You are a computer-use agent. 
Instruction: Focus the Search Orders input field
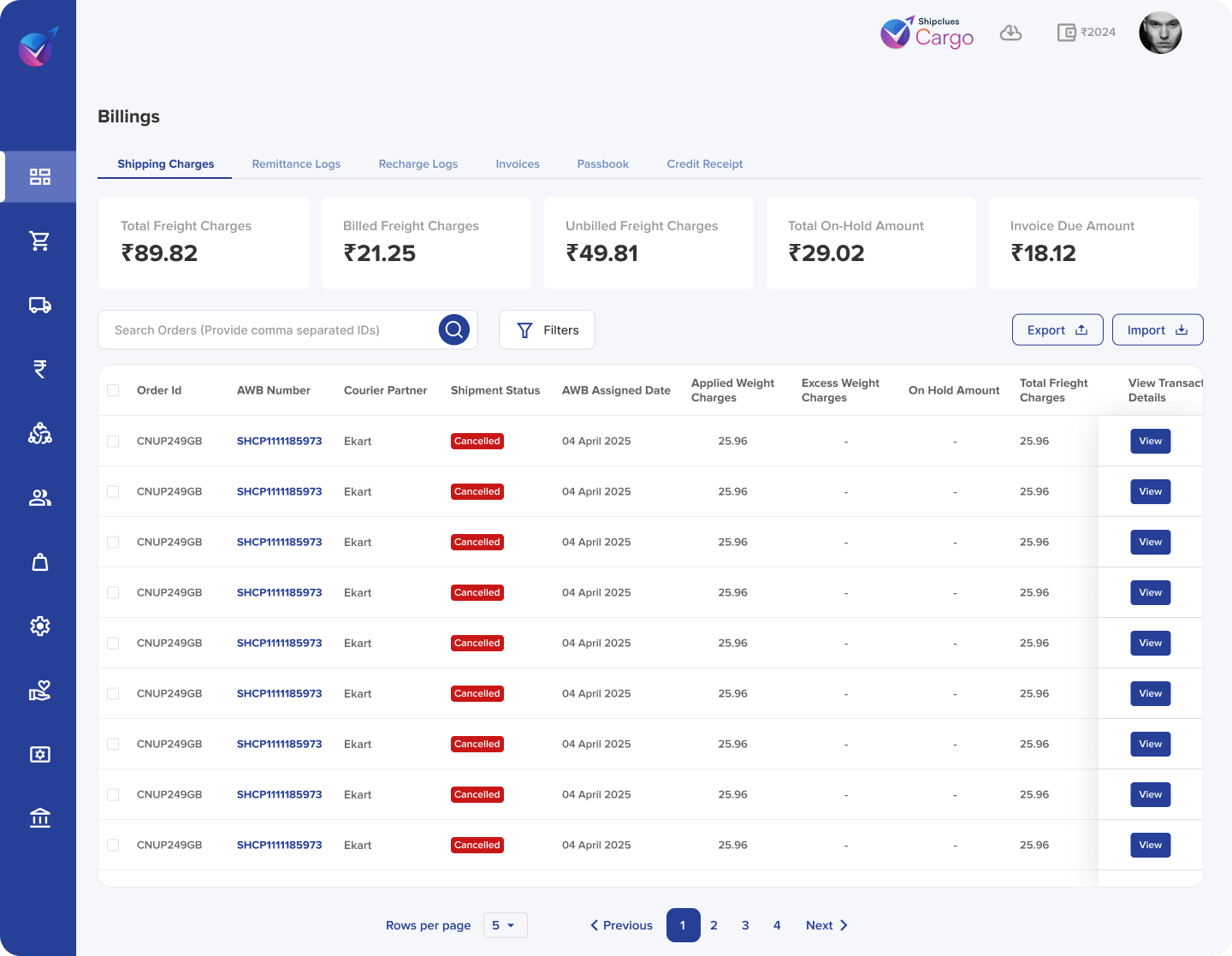[x=269, y=330]
